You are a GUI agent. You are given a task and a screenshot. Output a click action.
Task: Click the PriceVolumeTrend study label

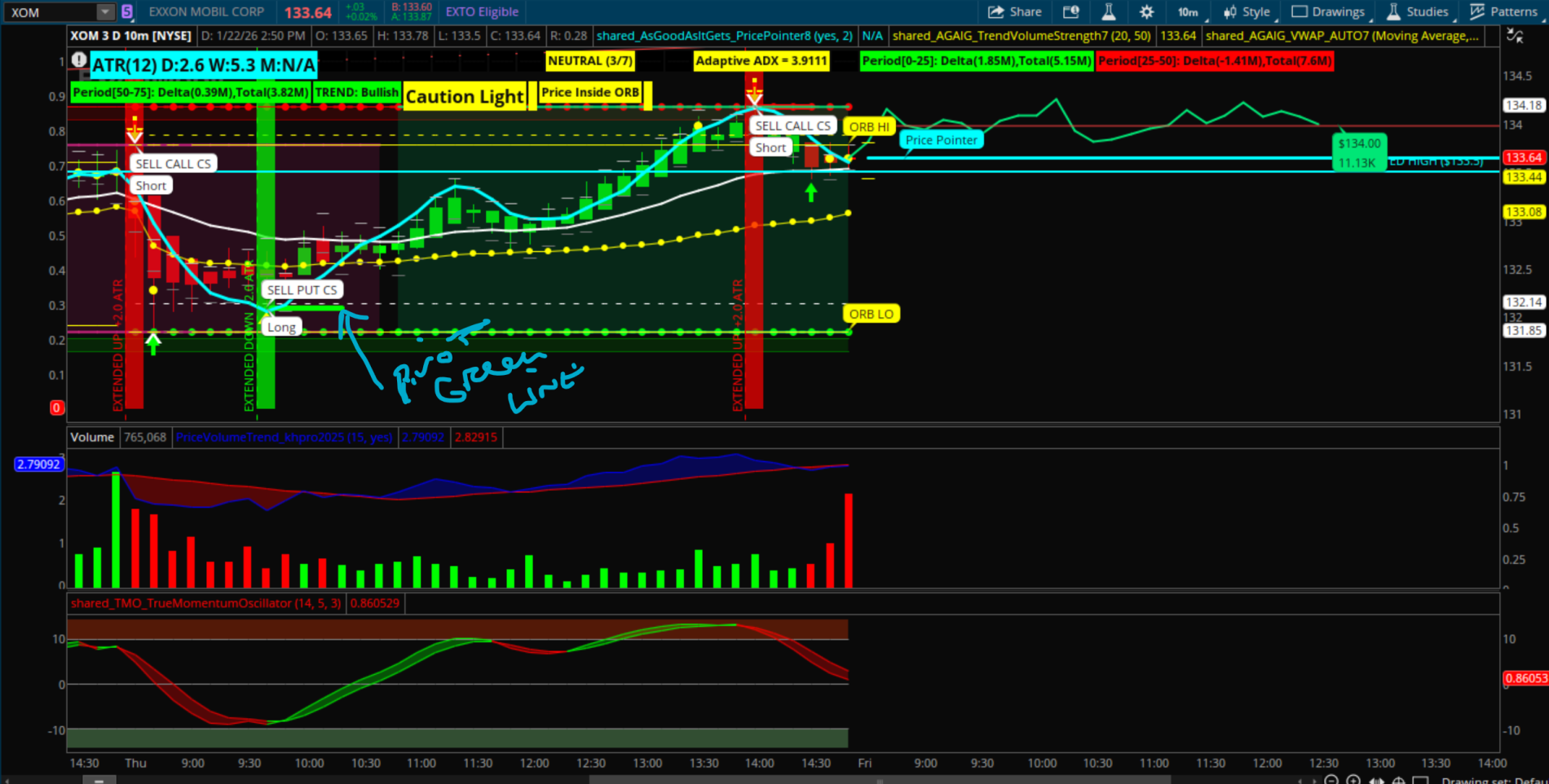[x=283, y=438]
